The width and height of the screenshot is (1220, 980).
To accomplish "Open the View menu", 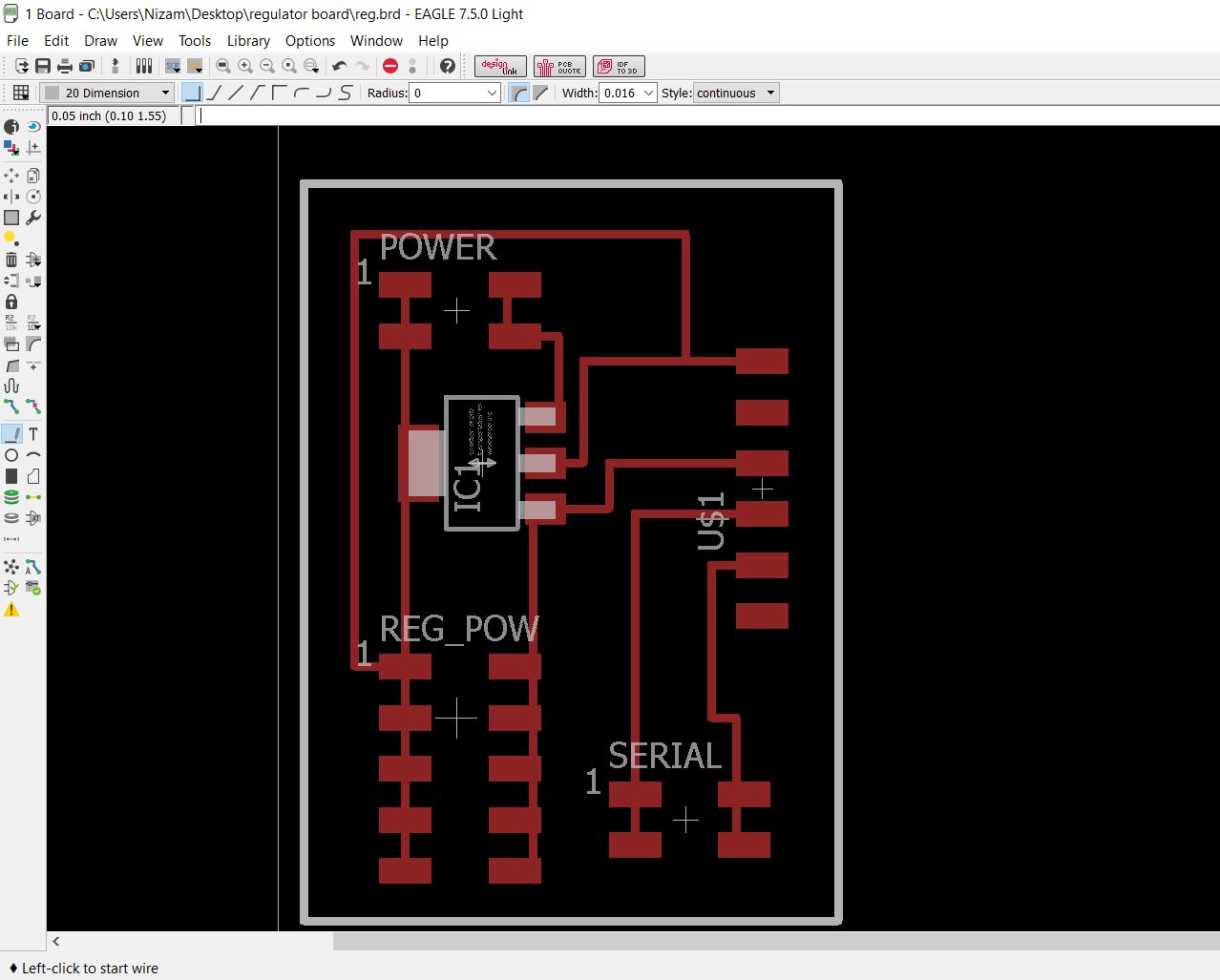I will click(147, 41).
